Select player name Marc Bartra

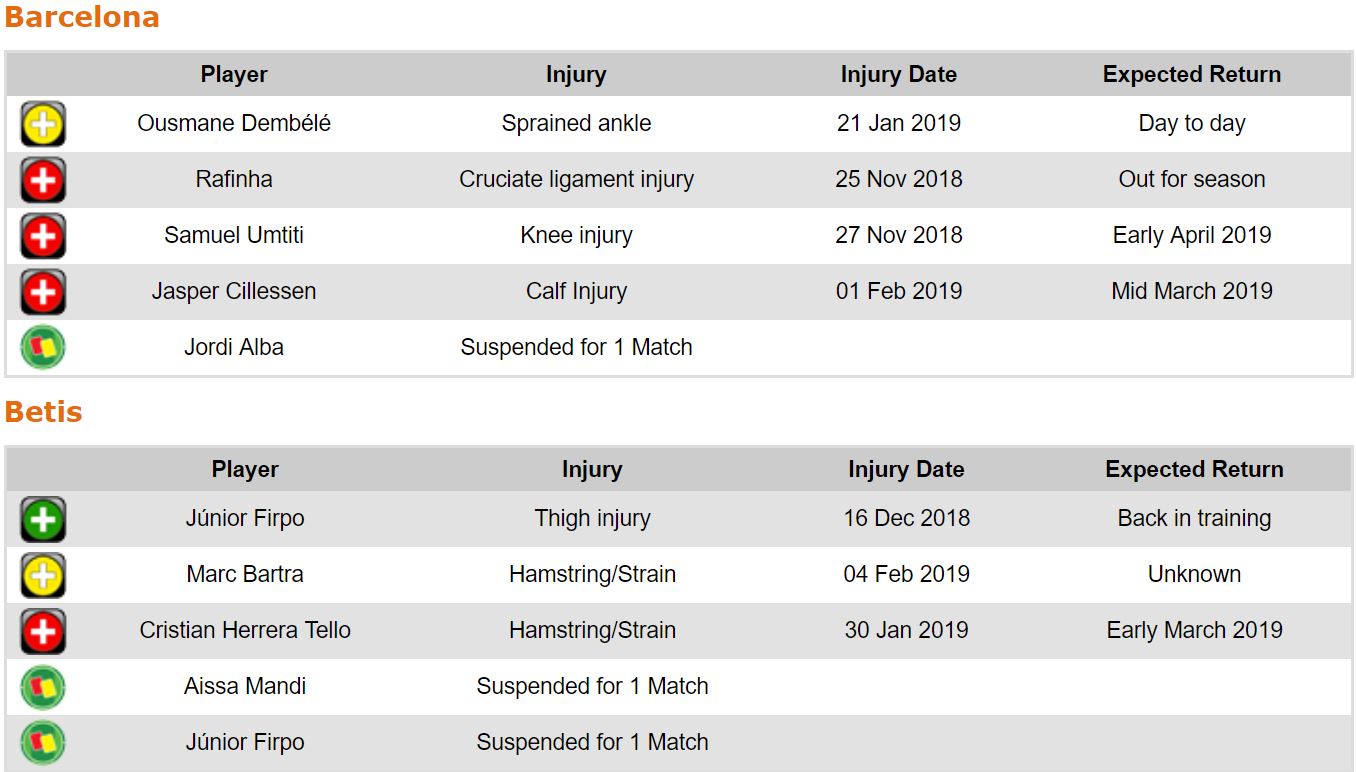click(245, 575)
